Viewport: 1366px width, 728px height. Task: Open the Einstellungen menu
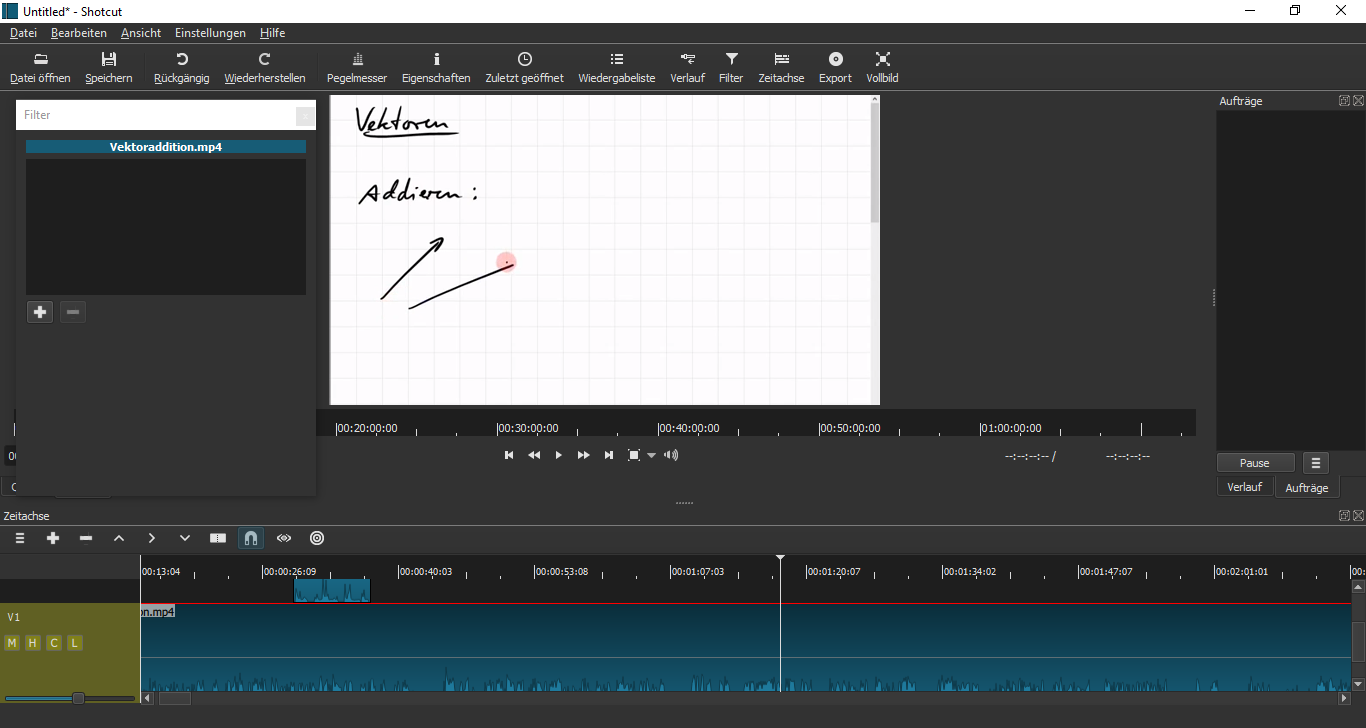click(x=210, y=33)
